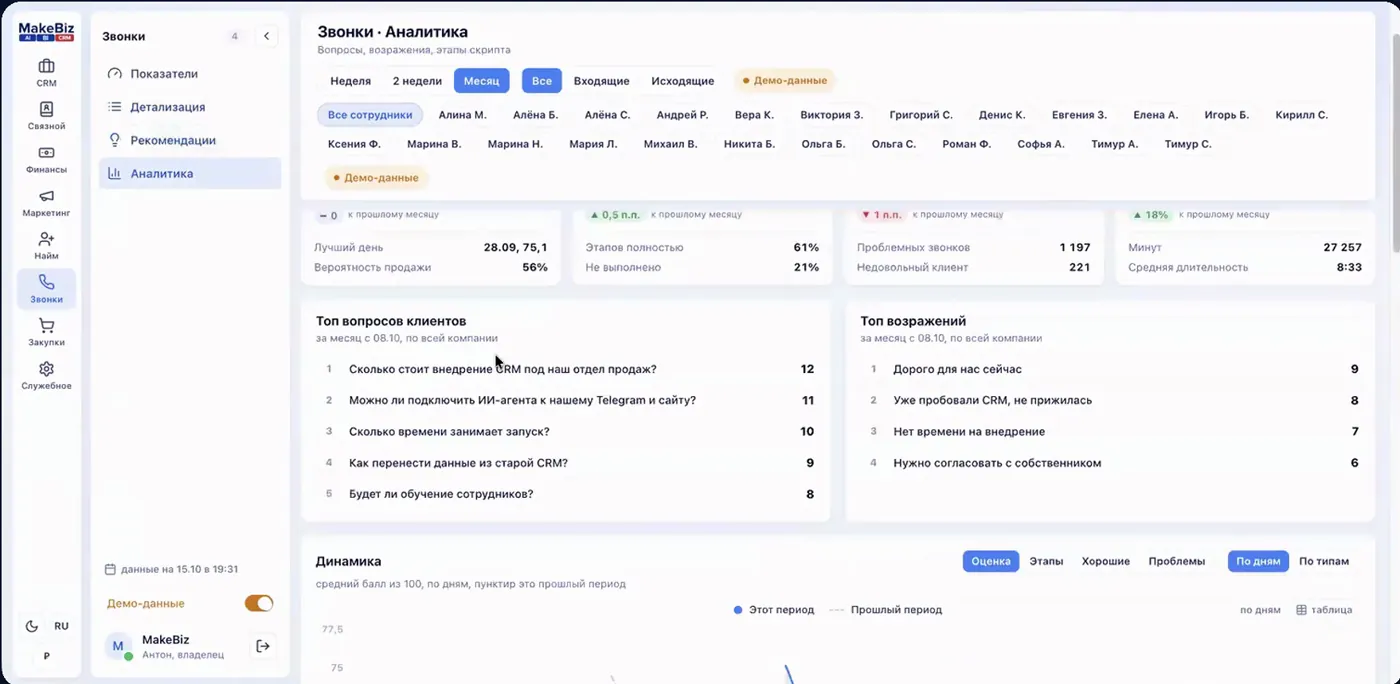Viewport: 1400px width, 684px height.
Task: Open the Детализация menu item
Action: click(190, 107)
